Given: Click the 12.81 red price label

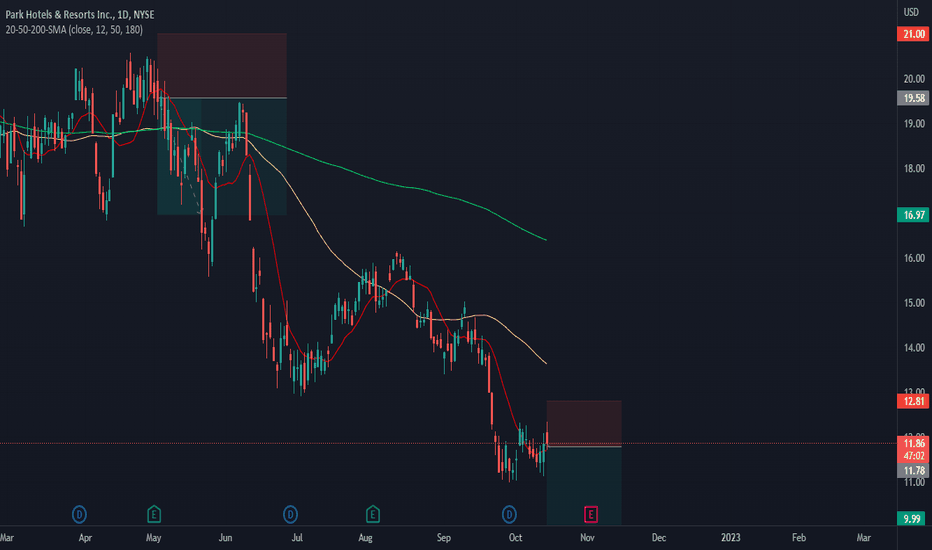Looking at the screenshot, I should pyautogui.click(x=913, y=401).
